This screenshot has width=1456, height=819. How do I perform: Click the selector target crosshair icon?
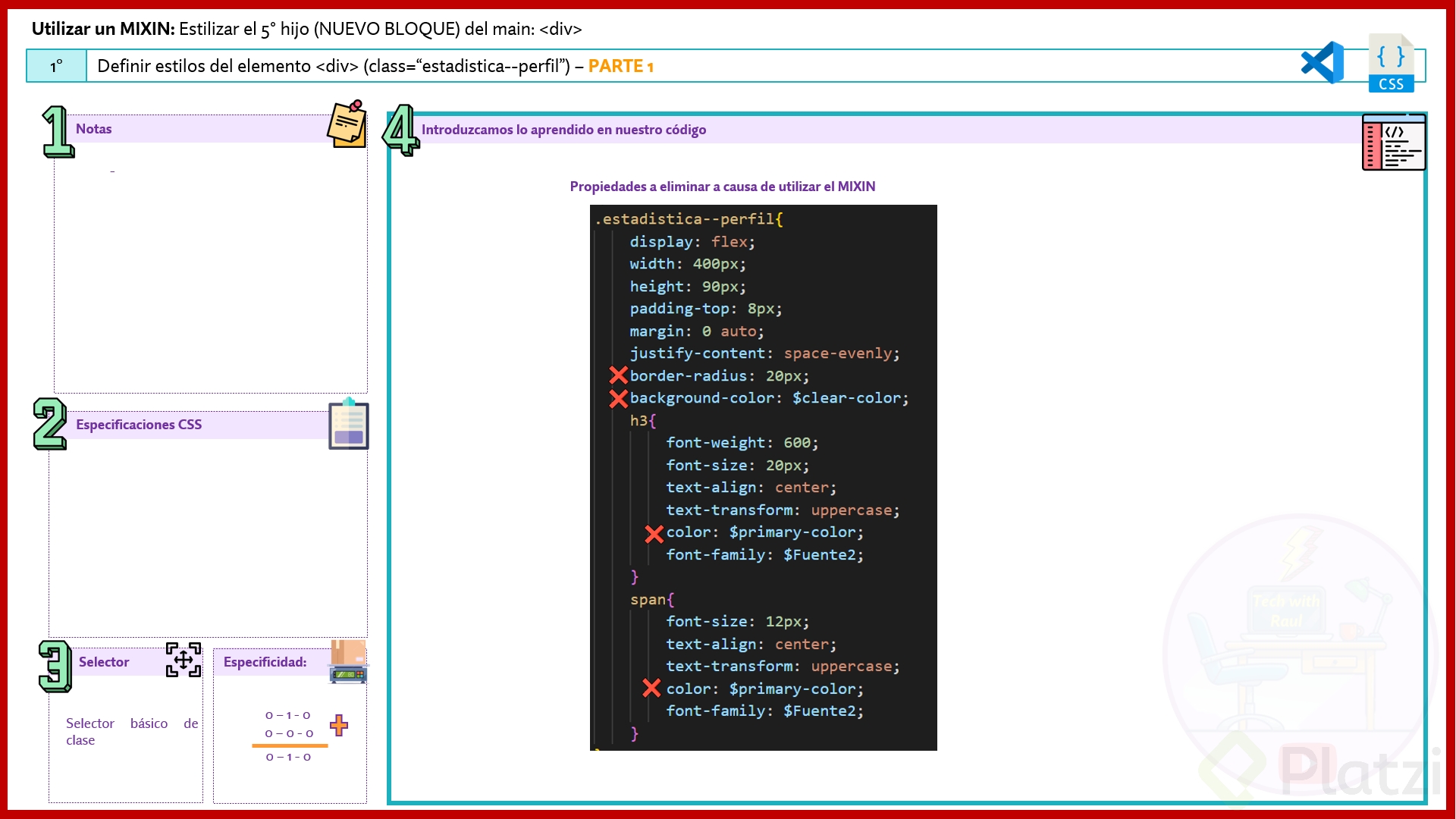point(184,660)
